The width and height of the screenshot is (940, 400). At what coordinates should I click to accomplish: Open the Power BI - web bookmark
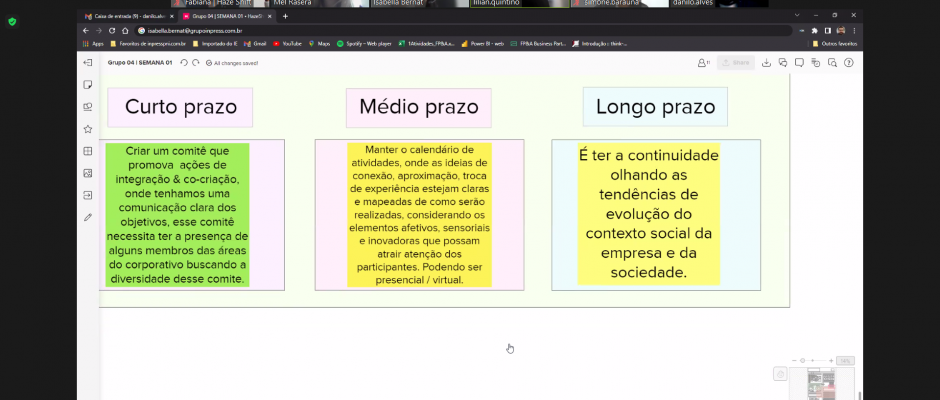click(x=483, y=44)
